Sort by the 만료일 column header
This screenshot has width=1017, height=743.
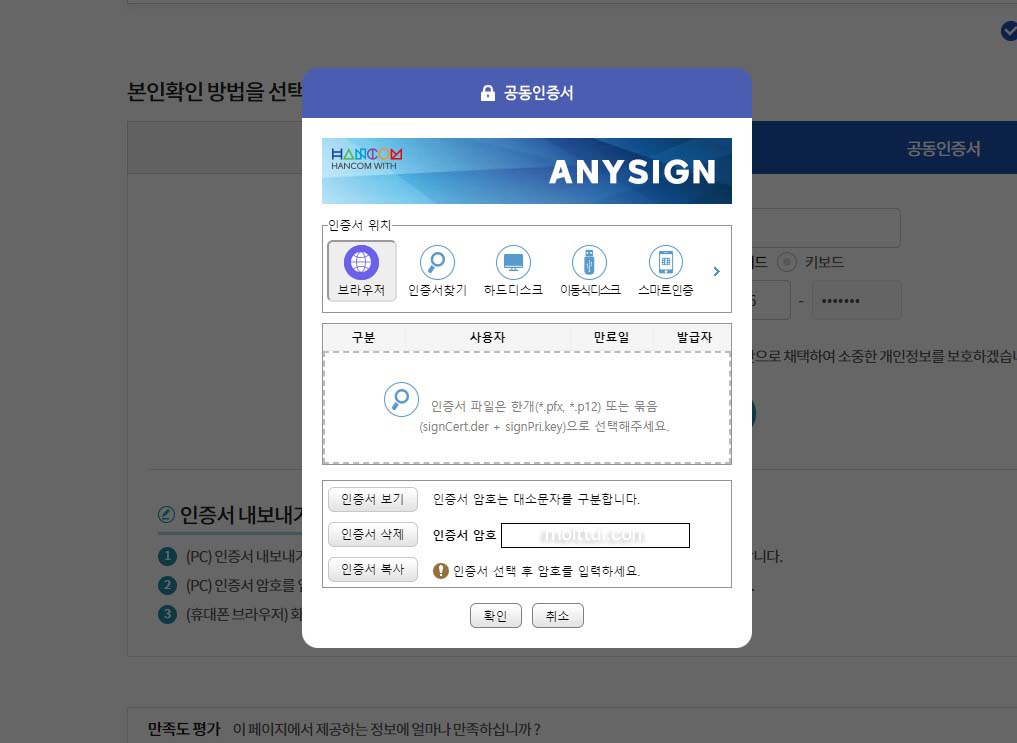point(611,337)
